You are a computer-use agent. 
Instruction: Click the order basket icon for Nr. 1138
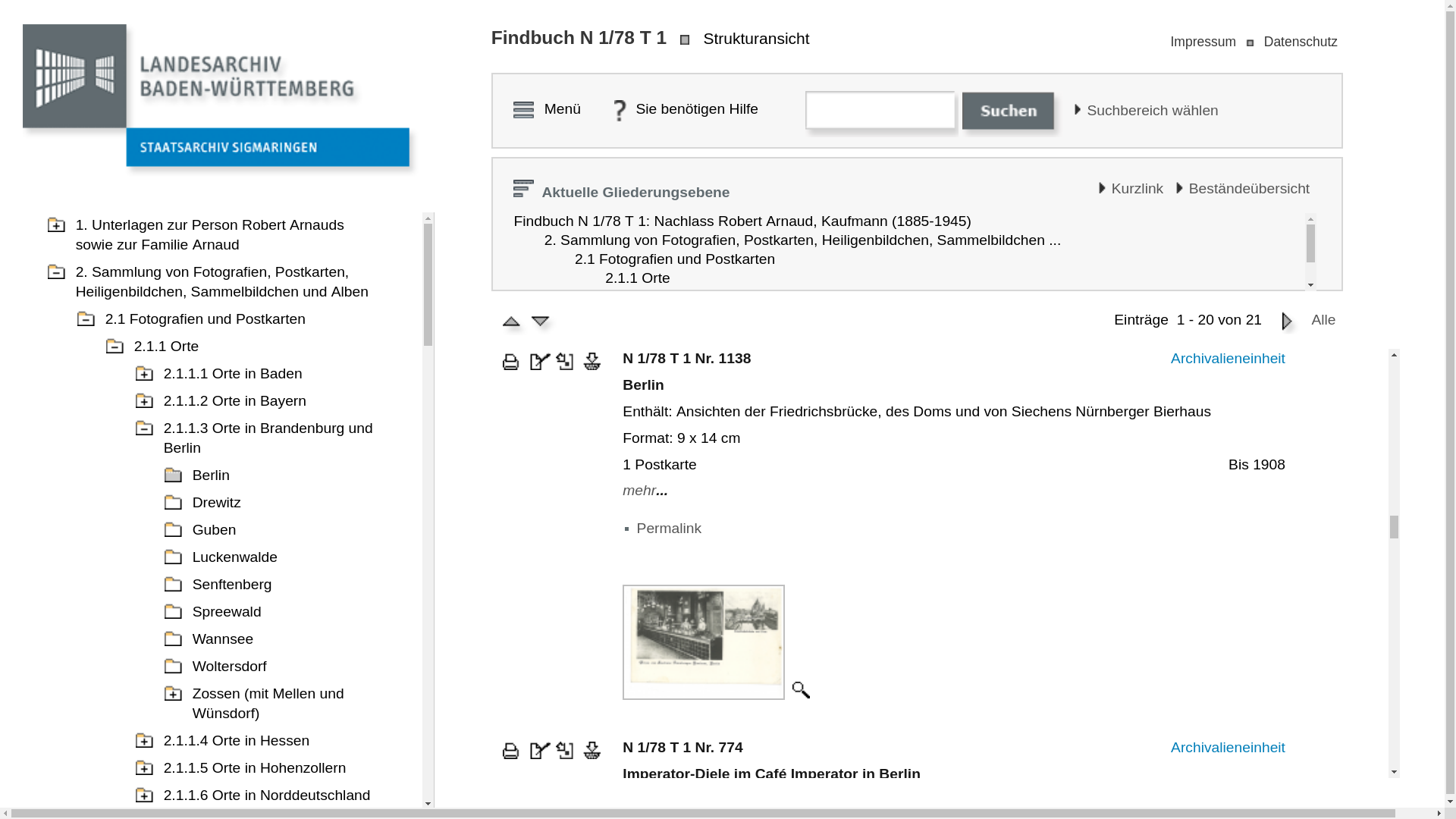pos(592,362)
